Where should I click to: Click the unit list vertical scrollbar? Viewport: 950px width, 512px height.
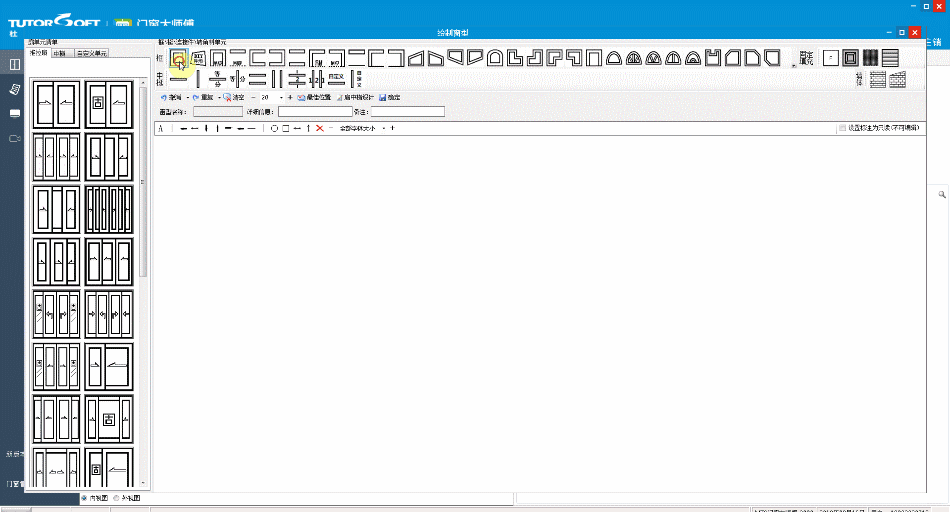[143, 182]
